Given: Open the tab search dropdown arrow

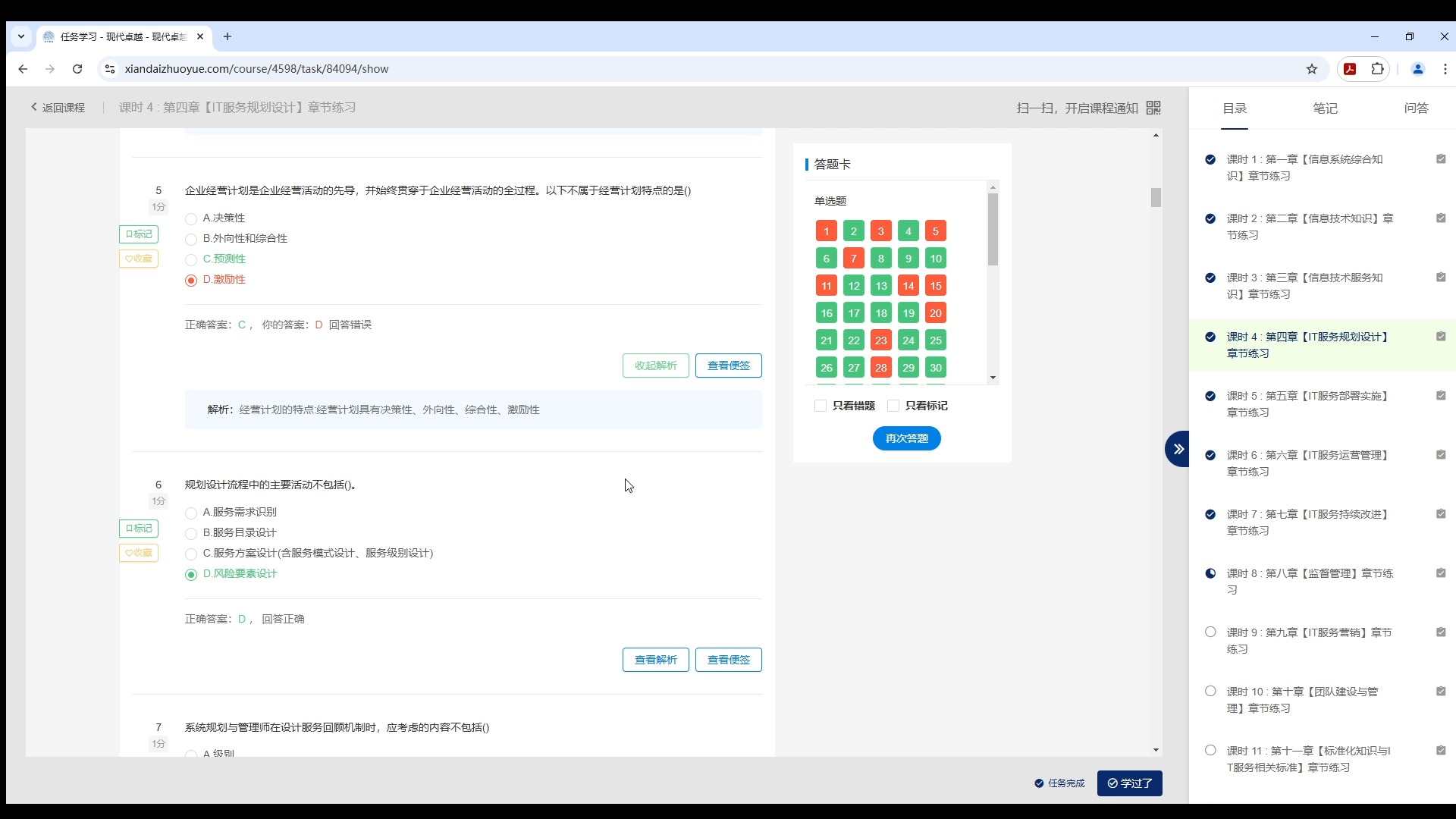Looking at the screenshot, I should (x=21, y=36).
